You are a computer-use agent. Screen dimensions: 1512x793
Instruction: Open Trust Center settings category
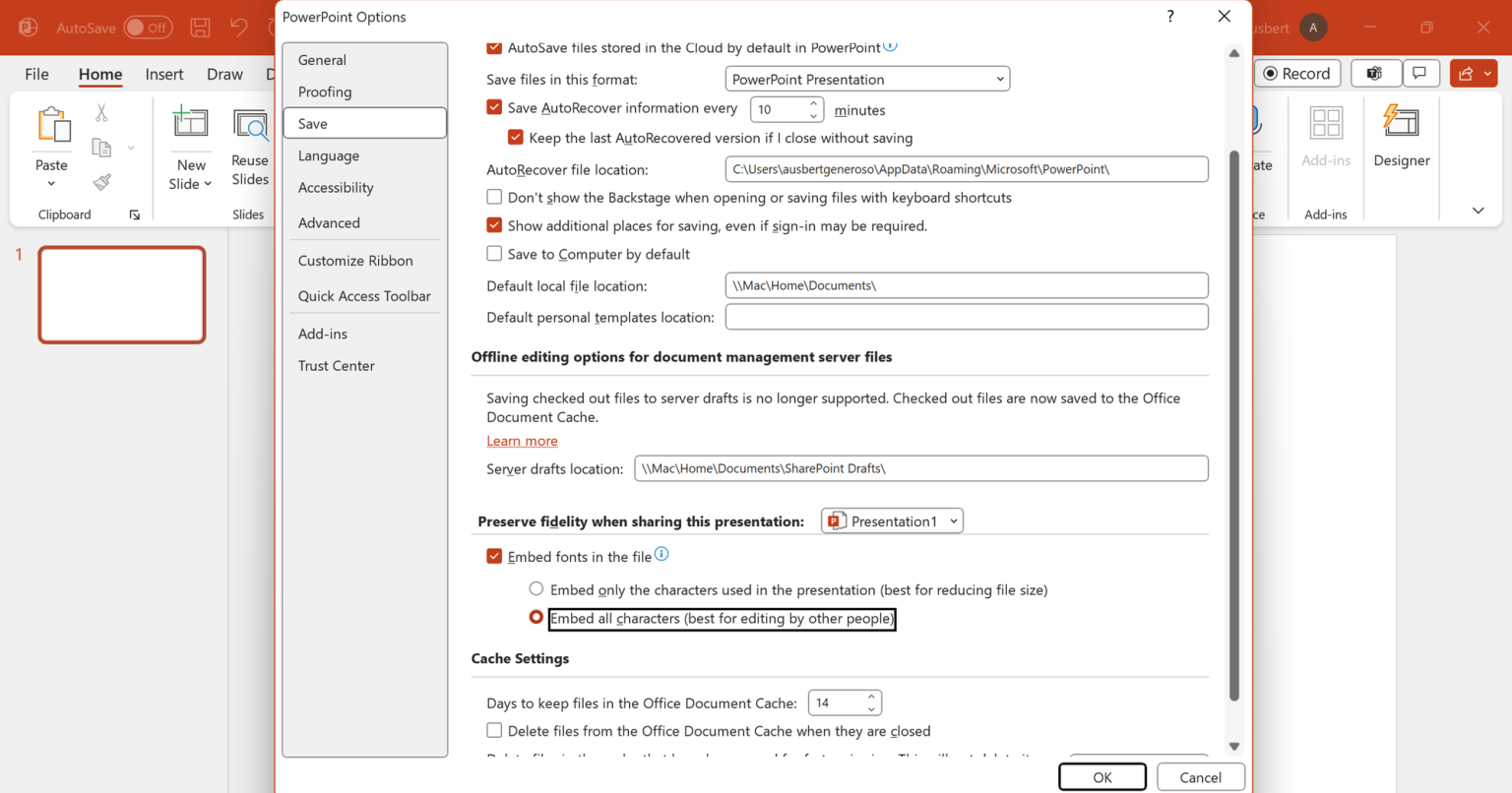(x=336, y=365)
